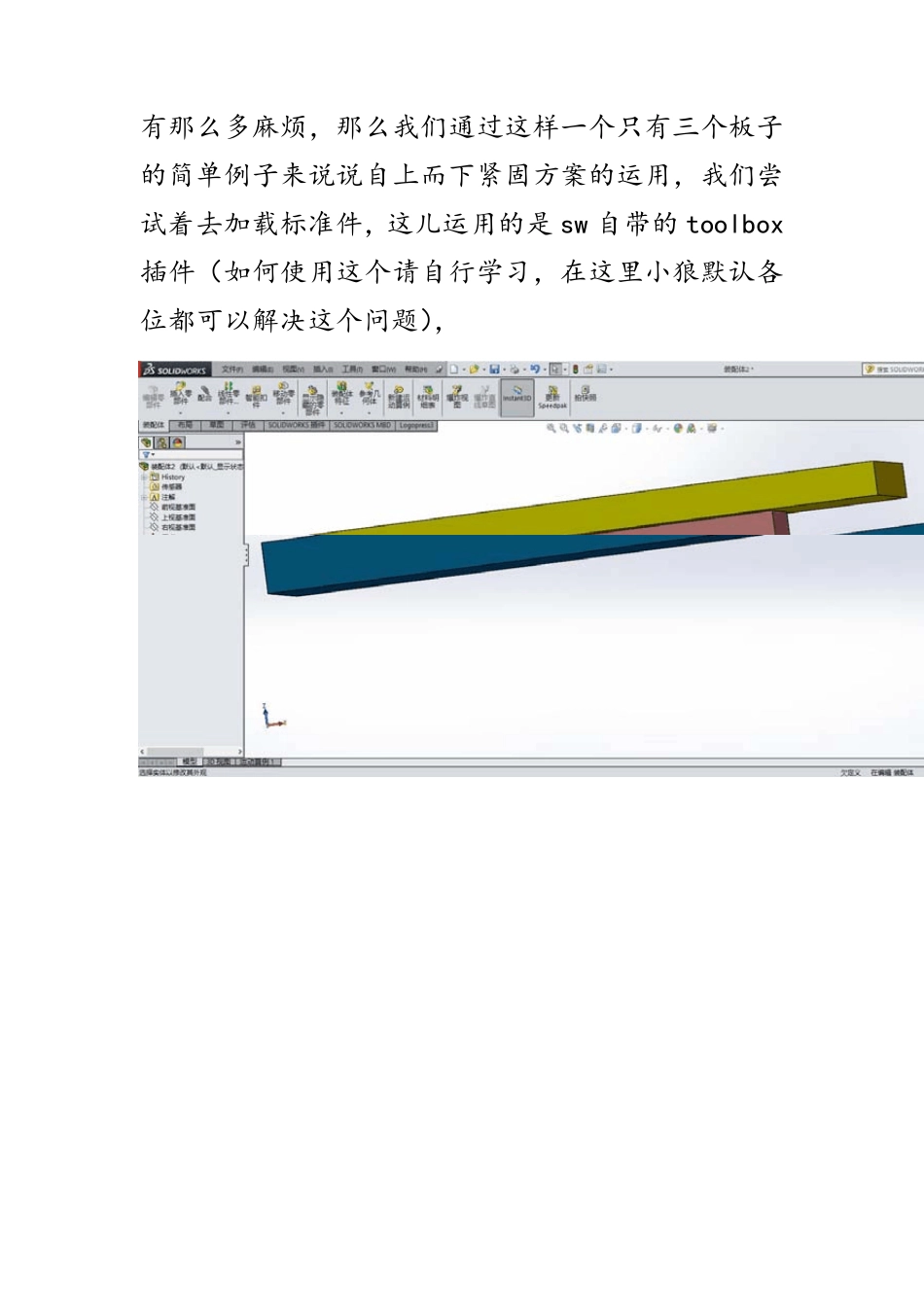Open Assembly Features tool
Viewport: 924px width, 1307px height.
pos(341,394)
